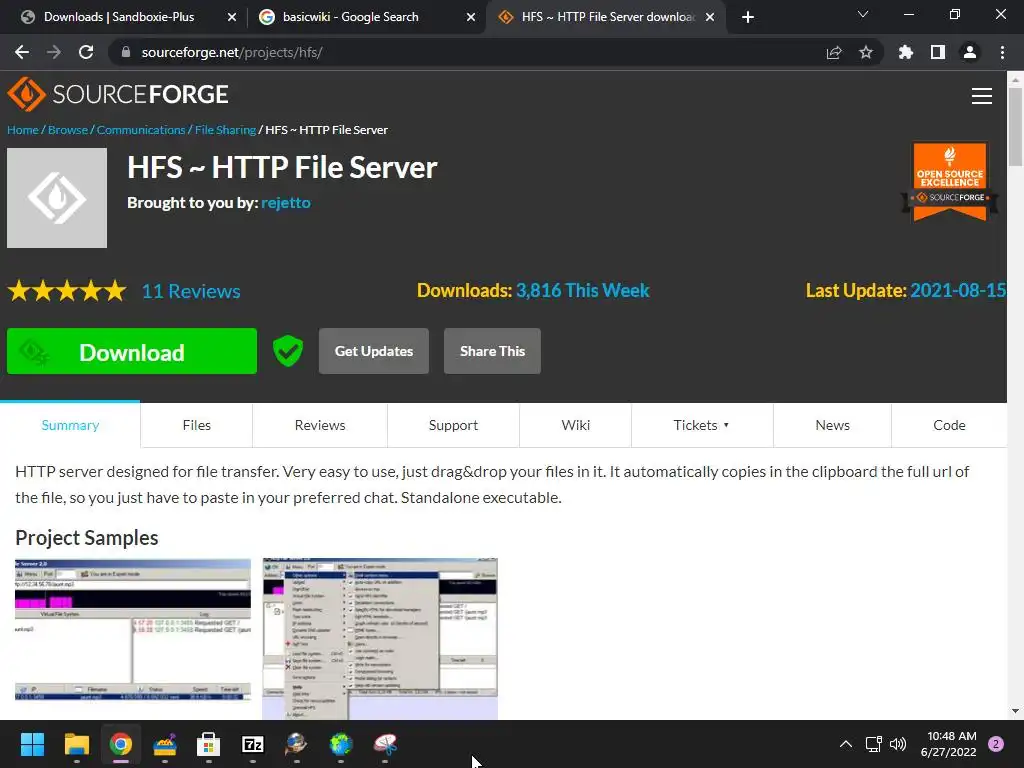Open Microsoft Store from the taskbar
This screenshot has width=1024, height=768.
pyautogui.click(x=208, y=744)
